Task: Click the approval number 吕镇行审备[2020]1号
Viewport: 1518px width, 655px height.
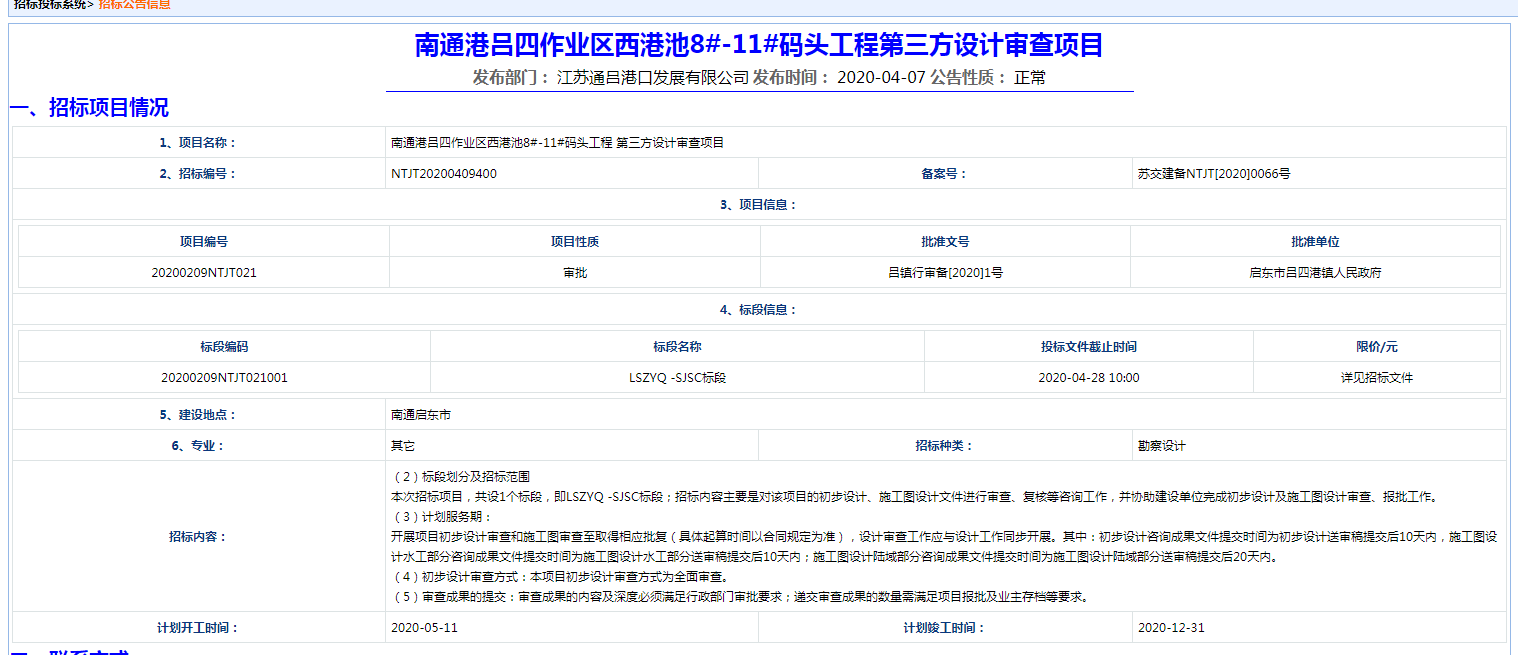Action: pyautogui.click(x=945, y=272)
